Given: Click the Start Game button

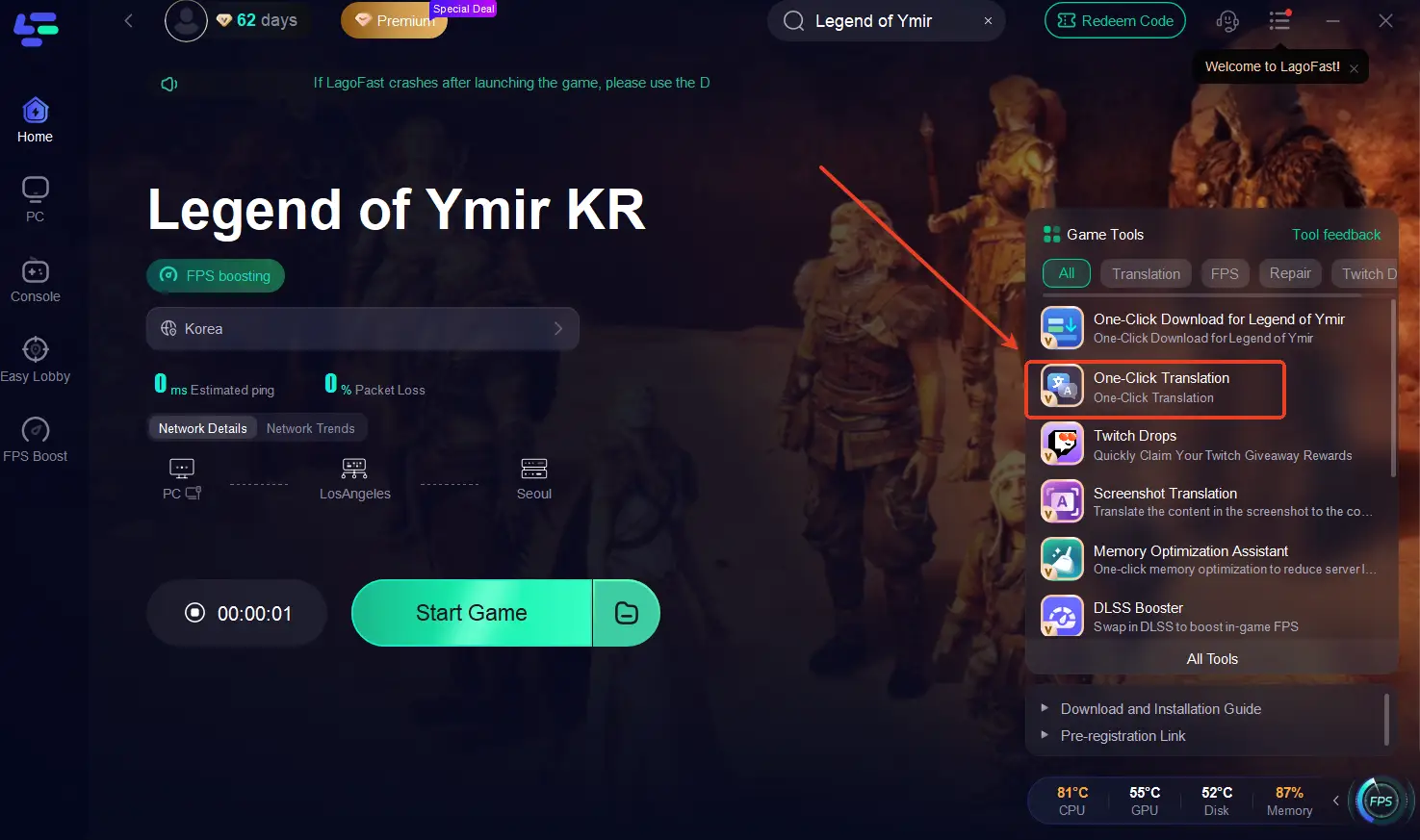Looking at the screenshot, I should click(472, 613).
